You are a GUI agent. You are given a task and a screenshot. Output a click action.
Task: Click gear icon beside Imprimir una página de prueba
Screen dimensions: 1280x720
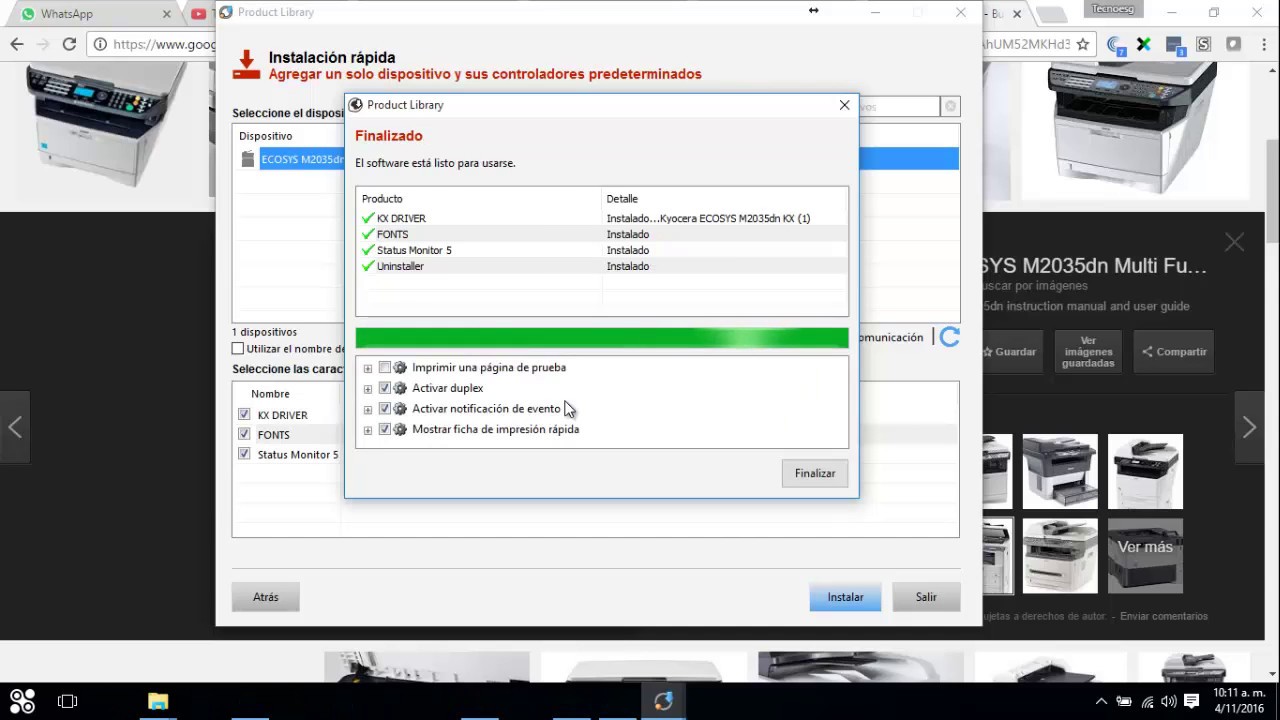tap(400, 368)
